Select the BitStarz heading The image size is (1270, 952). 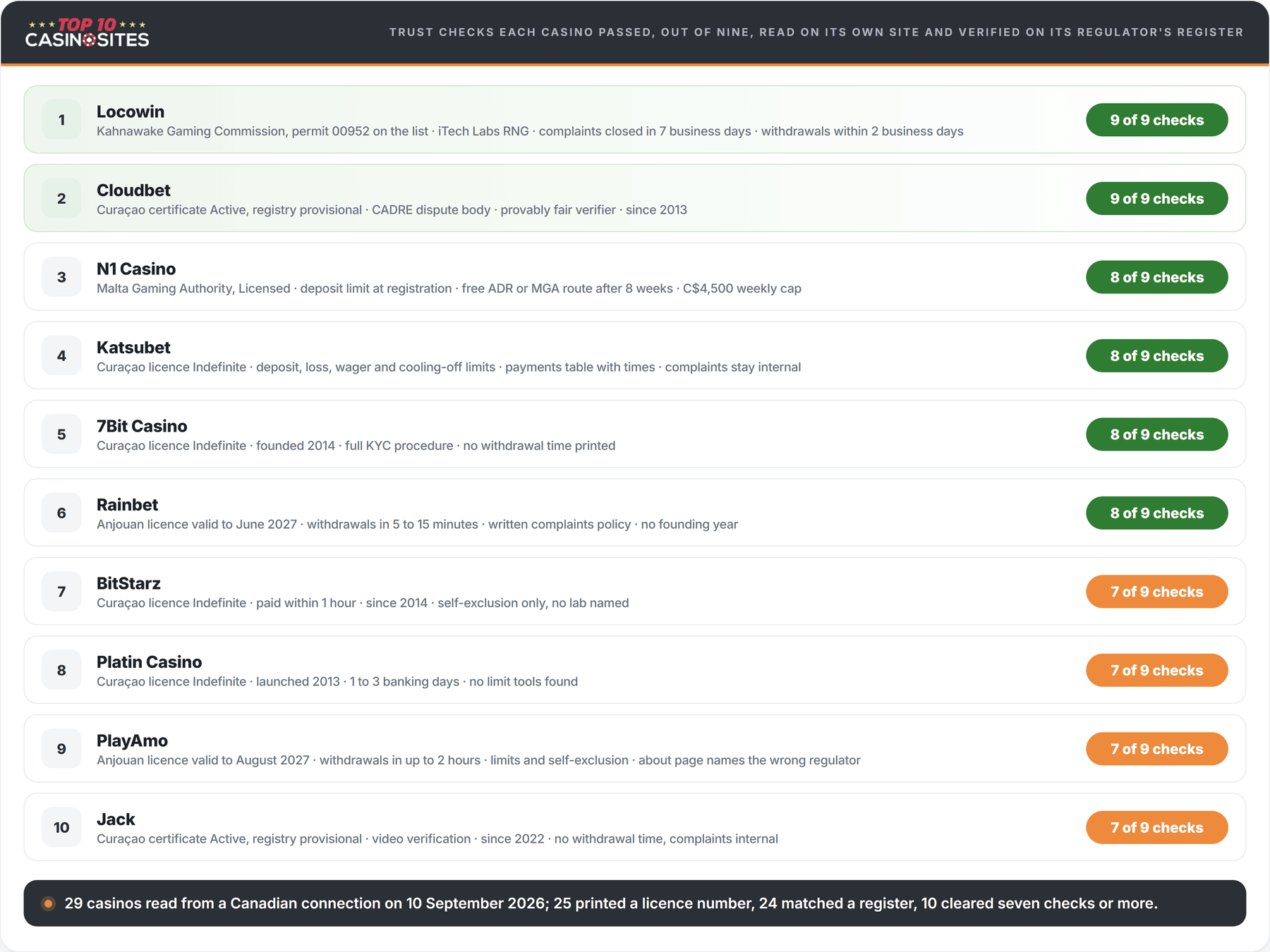pos(128,583)
